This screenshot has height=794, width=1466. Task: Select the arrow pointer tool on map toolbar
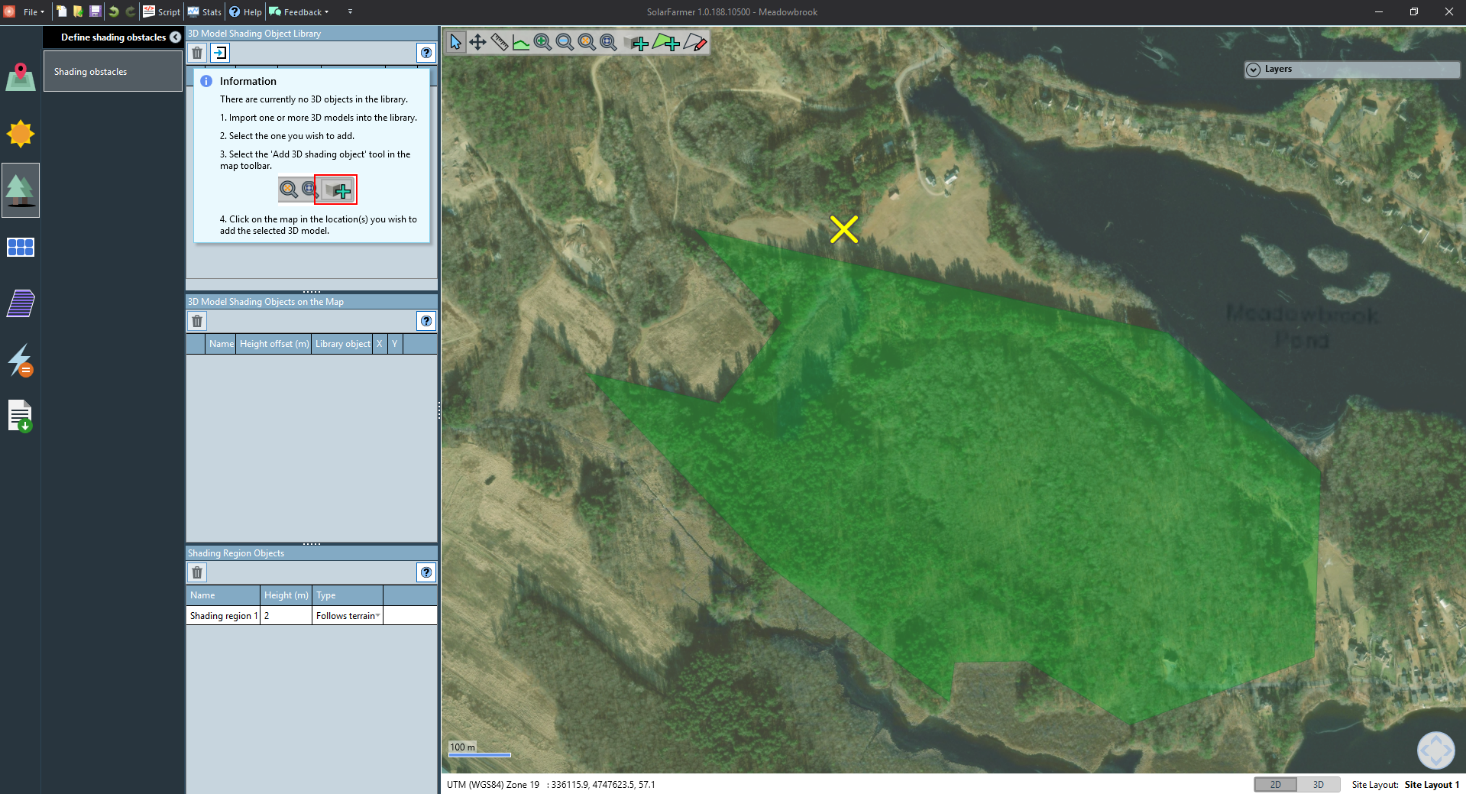pyautogui.click(x=456, y=42)
